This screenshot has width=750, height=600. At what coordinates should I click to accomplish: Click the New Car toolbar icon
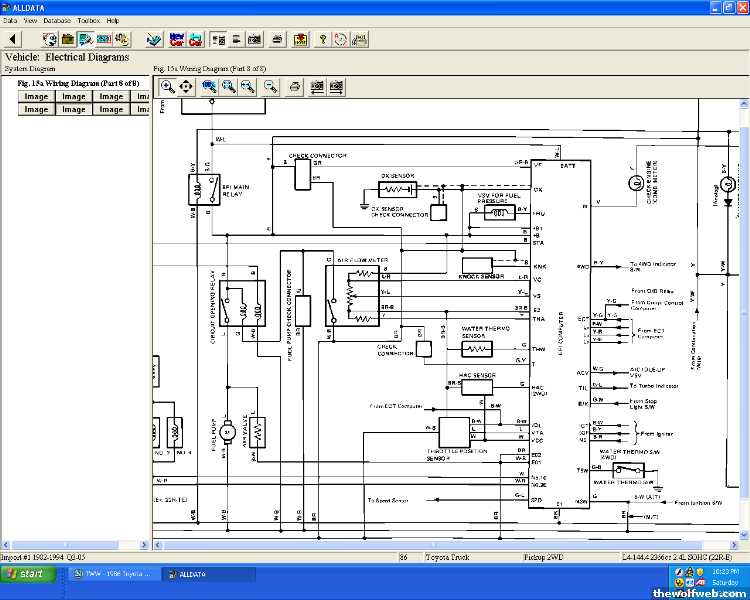coord(177,40)
